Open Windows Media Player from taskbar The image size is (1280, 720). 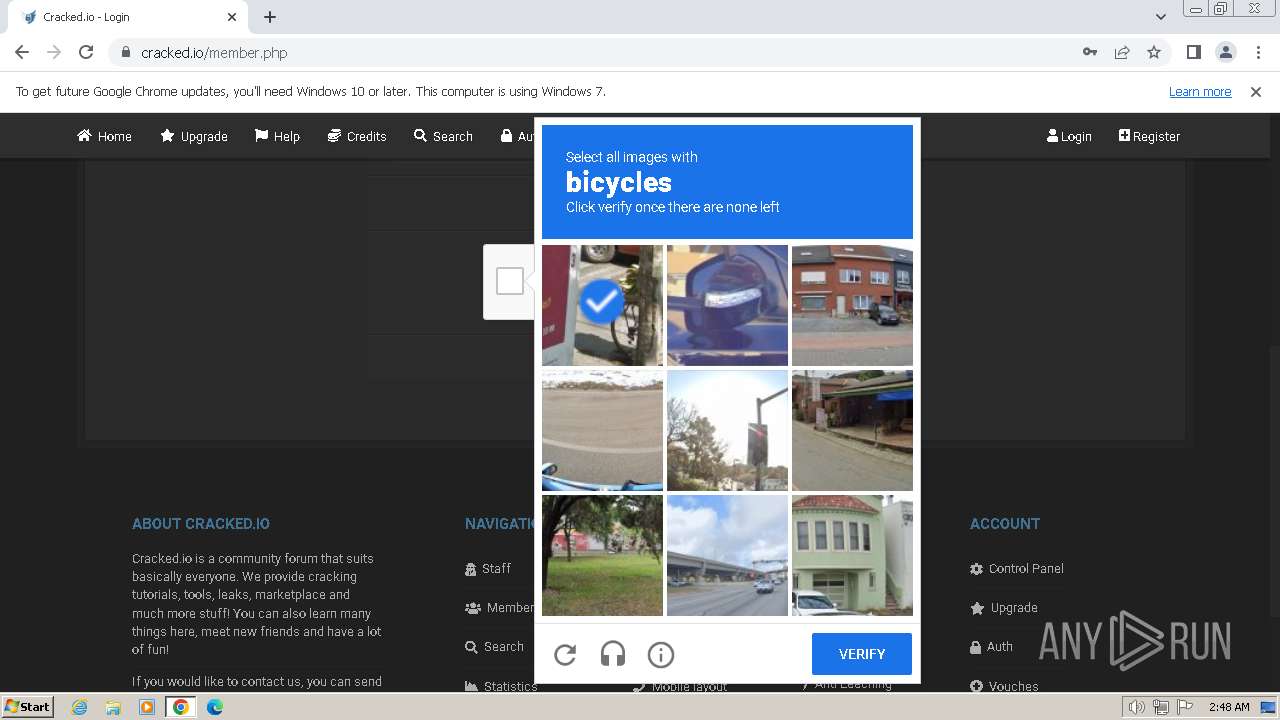[x=147, y=707]
